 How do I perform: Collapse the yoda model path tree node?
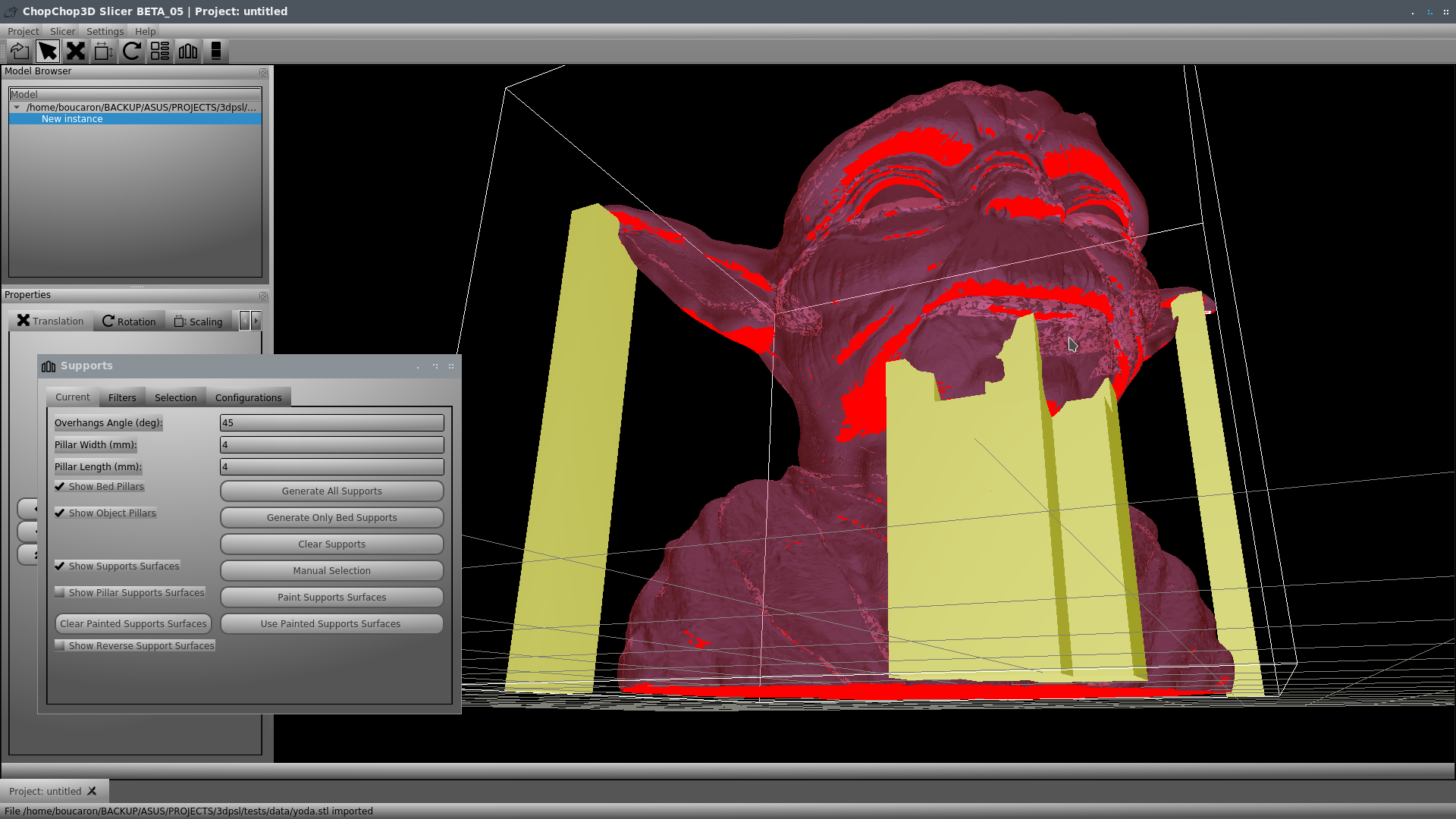pyautogui.click(x=17, y=107)
